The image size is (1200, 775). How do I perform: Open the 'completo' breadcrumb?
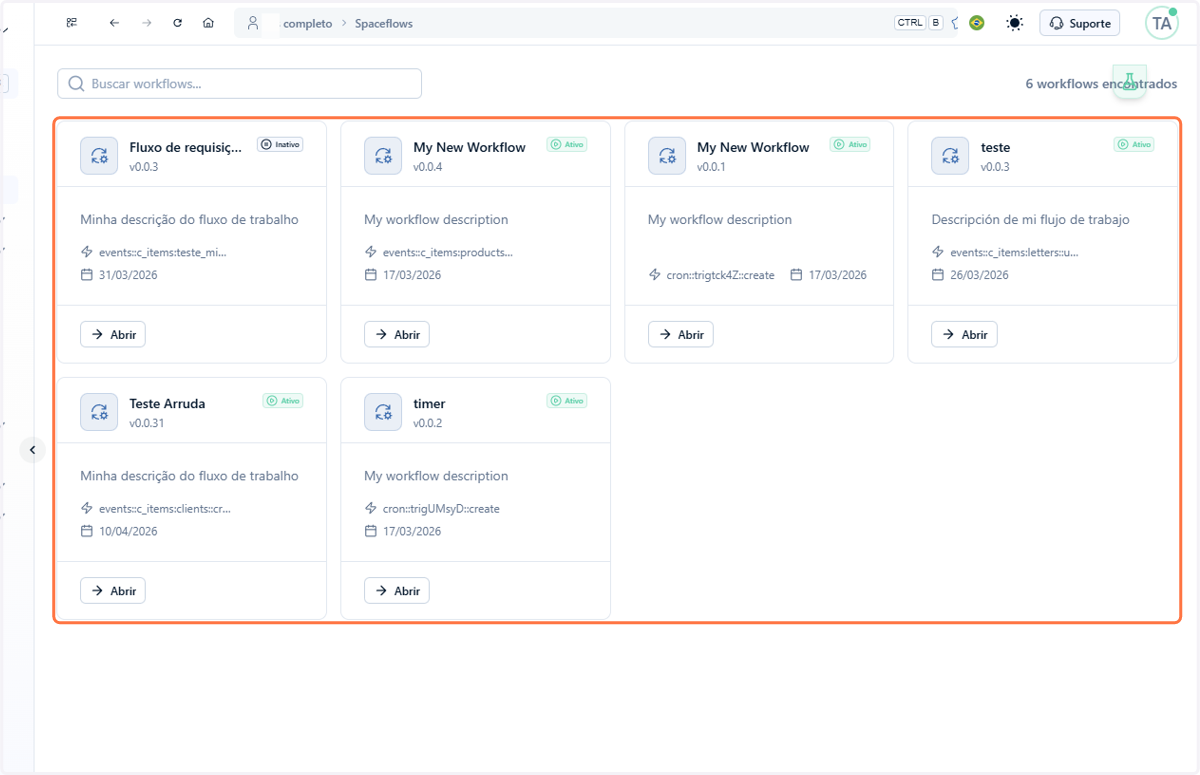tap(308, 23)
